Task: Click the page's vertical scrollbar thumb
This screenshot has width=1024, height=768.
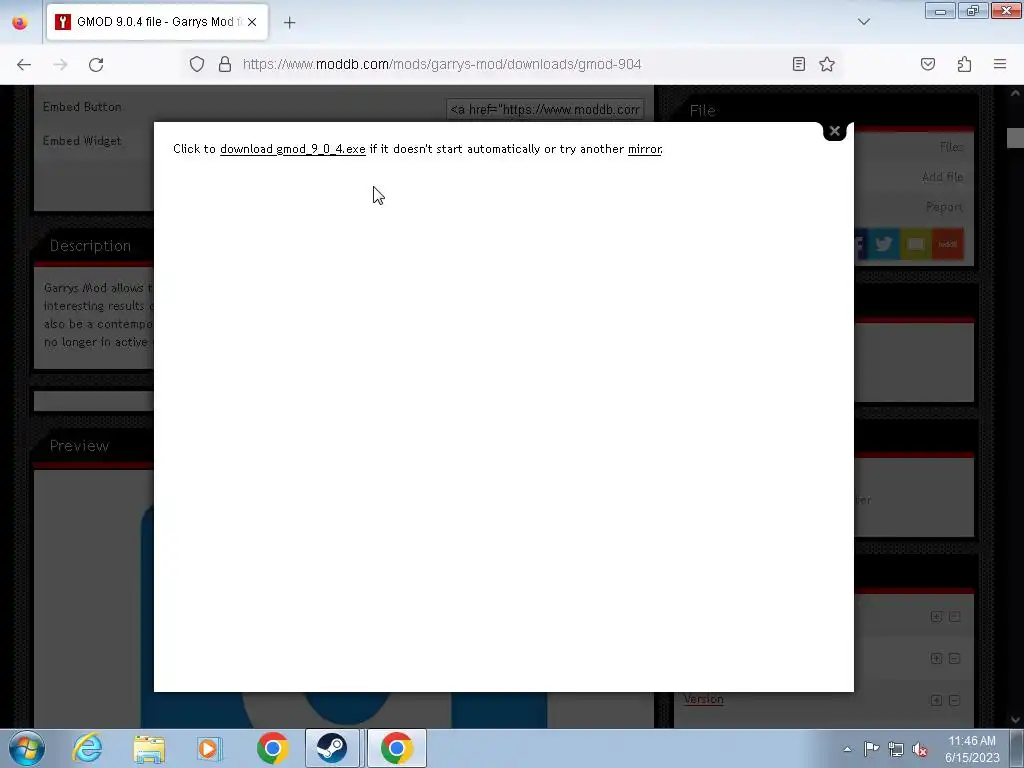Action: coord(1015,138)
